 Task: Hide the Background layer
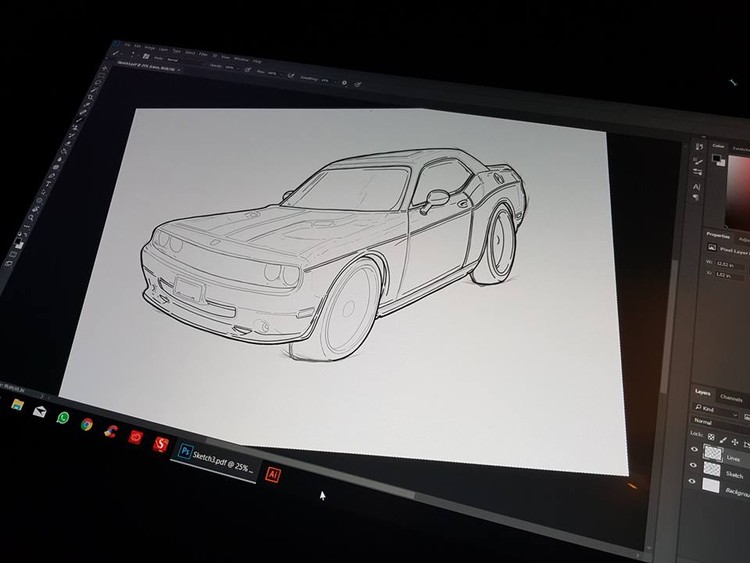pyautogui.click(x=692, y=481)
